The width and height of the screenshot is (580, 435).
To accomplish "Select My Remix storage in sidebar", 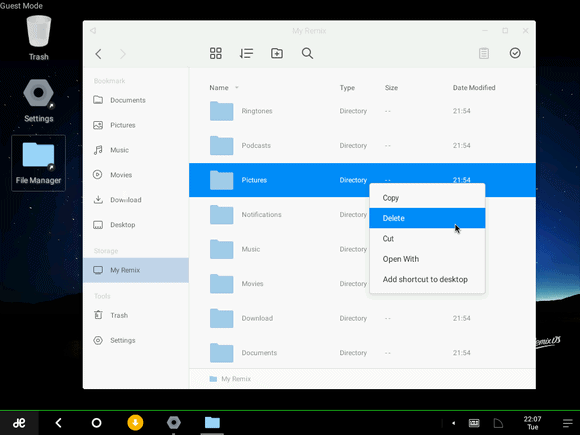I will 136,270.
